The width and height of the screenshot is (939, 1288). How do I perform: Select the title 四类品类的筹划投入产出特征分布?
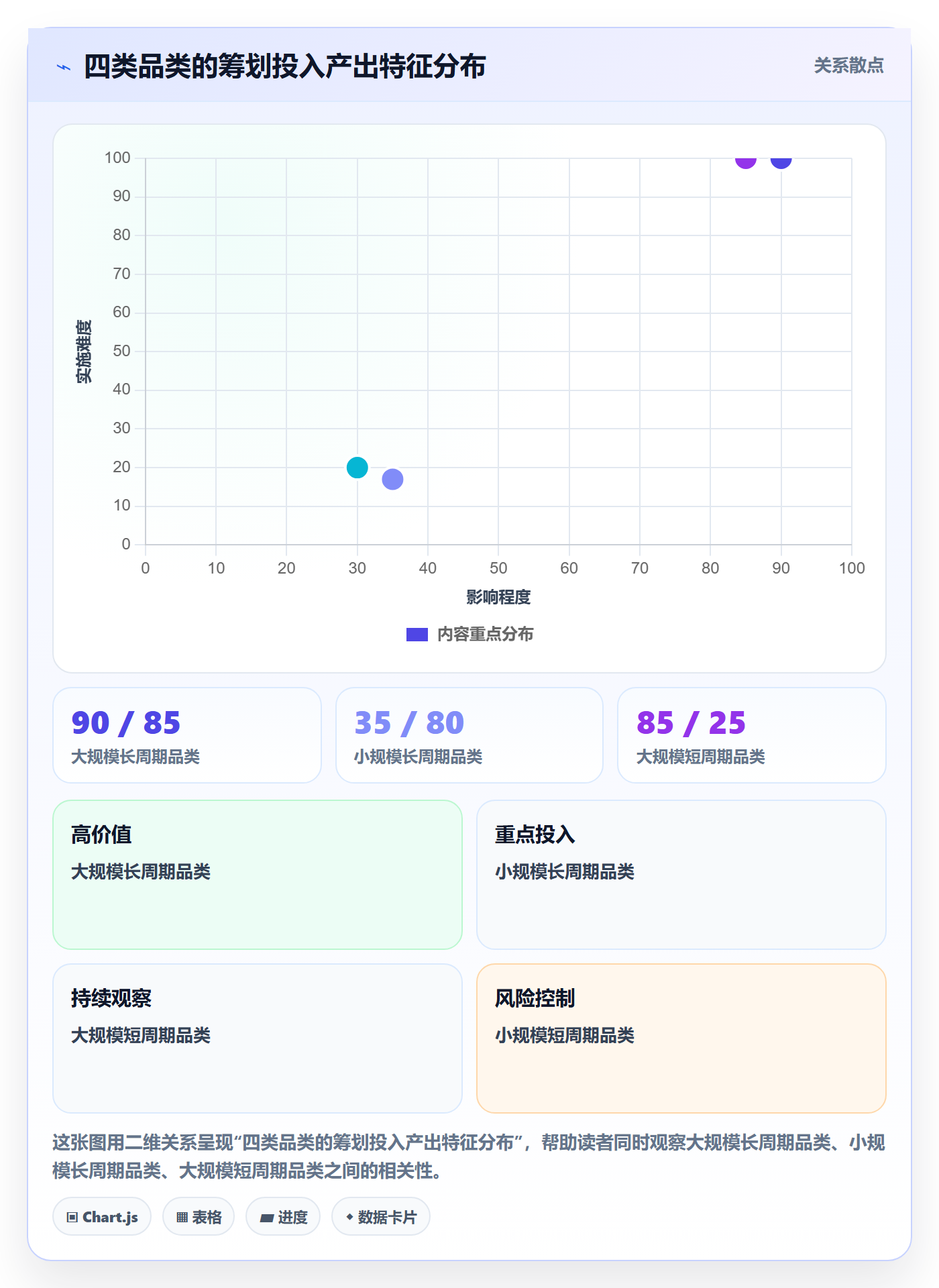[284, 66]
